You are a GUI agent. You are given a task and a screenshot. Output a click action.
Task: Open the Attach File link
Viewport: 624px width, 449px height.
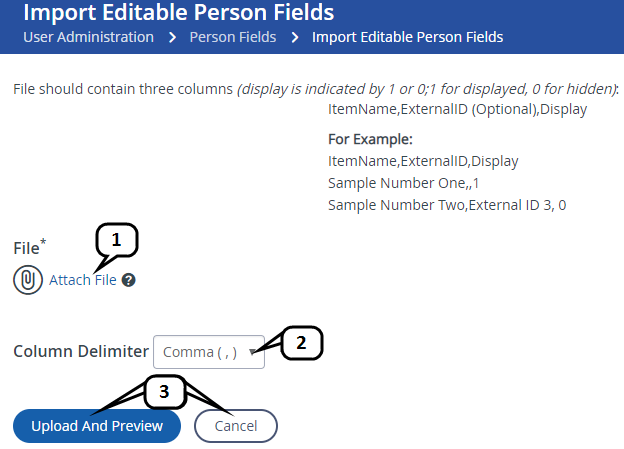click(x=83, y=281)
